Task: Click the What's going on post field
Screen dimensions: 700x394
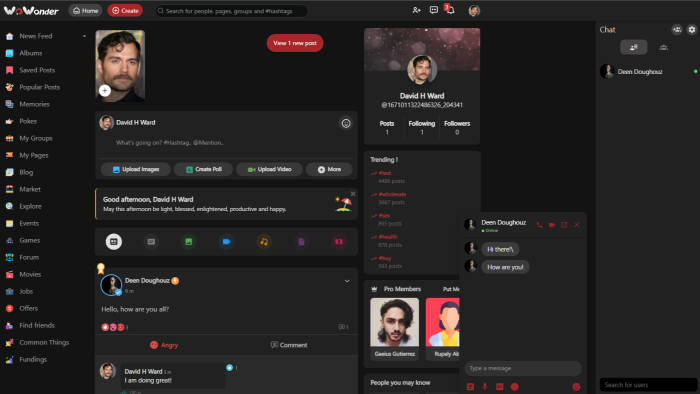Action: coord(226,143)
